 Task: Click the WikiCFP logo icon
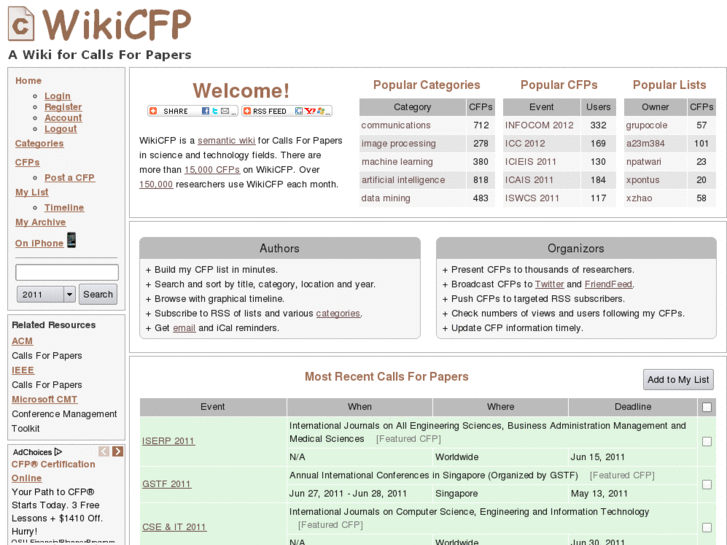coord(21,24)
